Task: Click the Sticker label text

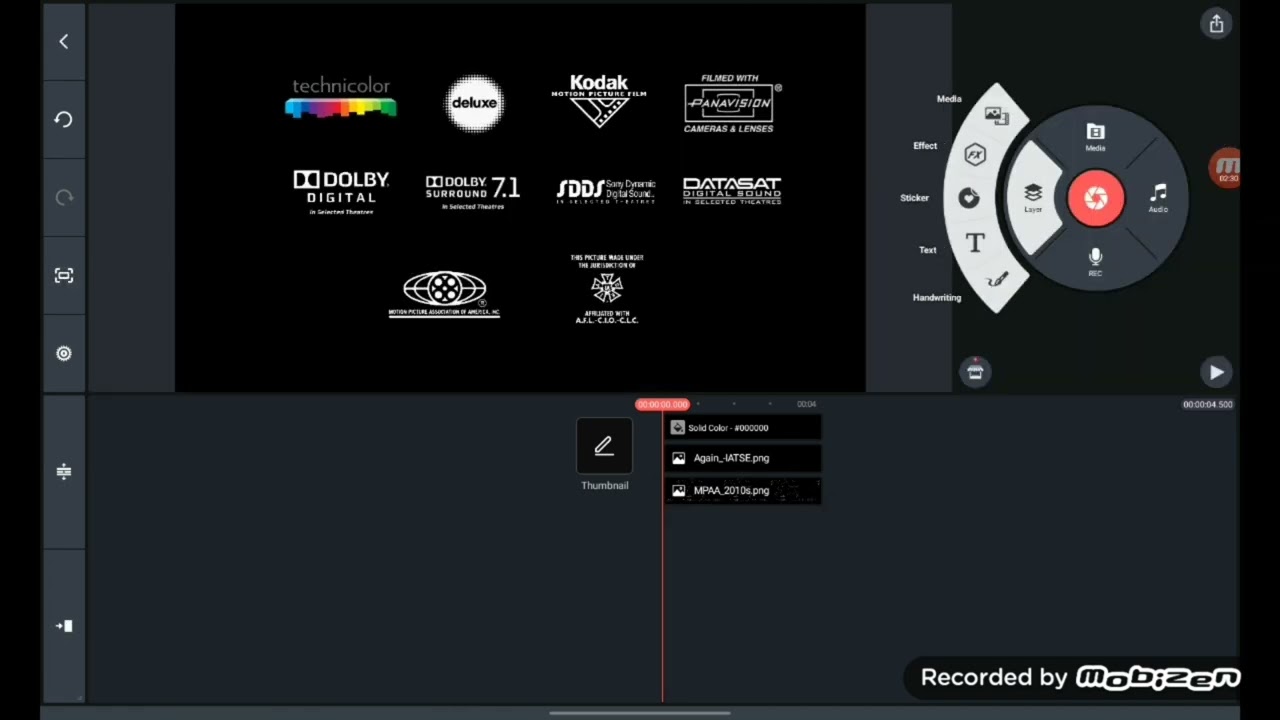Action: point(914,198)
